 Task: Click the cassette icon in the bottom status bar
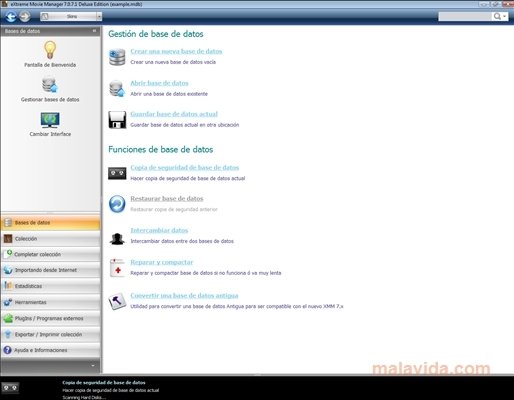click(10, 388)
